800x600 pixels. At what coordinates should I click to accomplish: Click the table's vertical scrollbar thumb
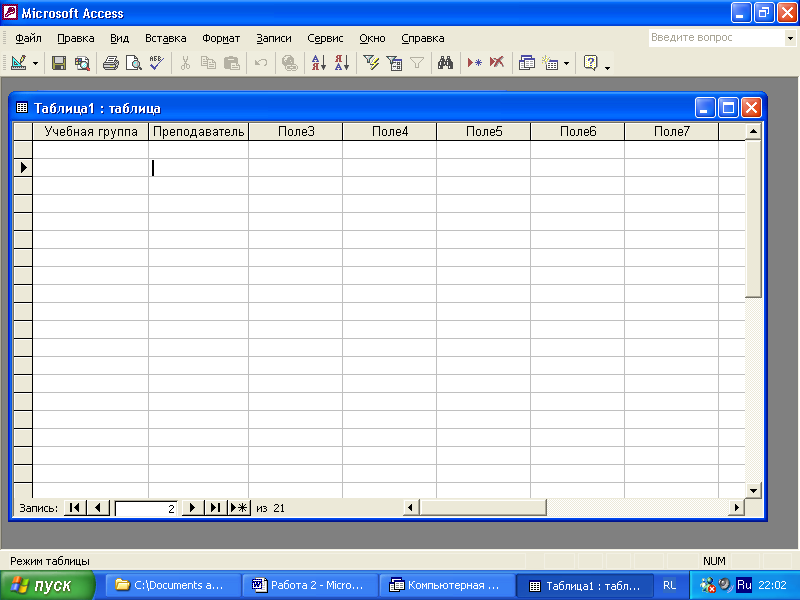coord(754,218)
